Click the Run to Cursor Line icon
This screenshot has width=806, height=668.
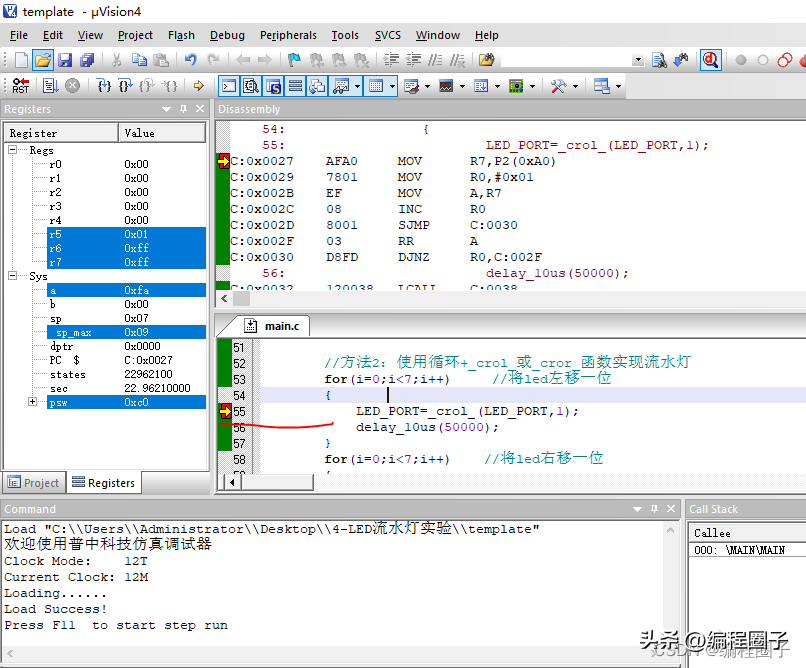click(170, 86)
